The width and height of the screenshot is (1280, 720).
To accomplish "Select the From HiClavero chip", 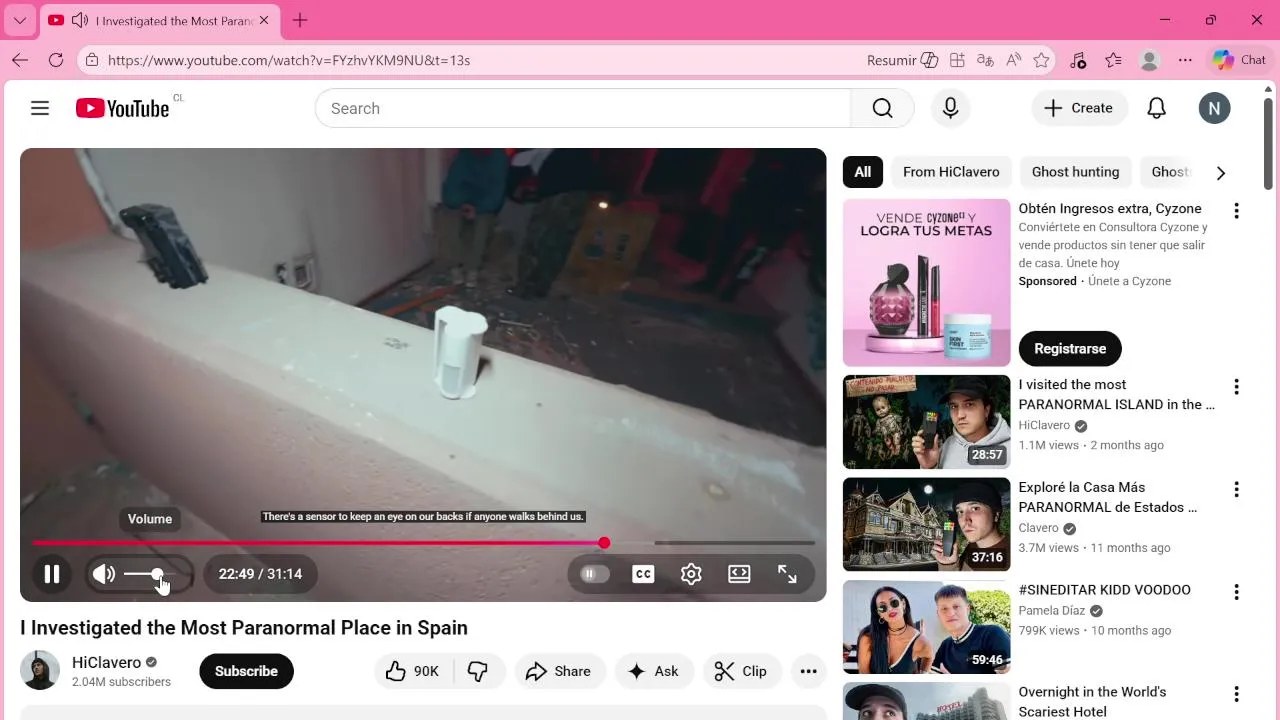I will [951, 172].
